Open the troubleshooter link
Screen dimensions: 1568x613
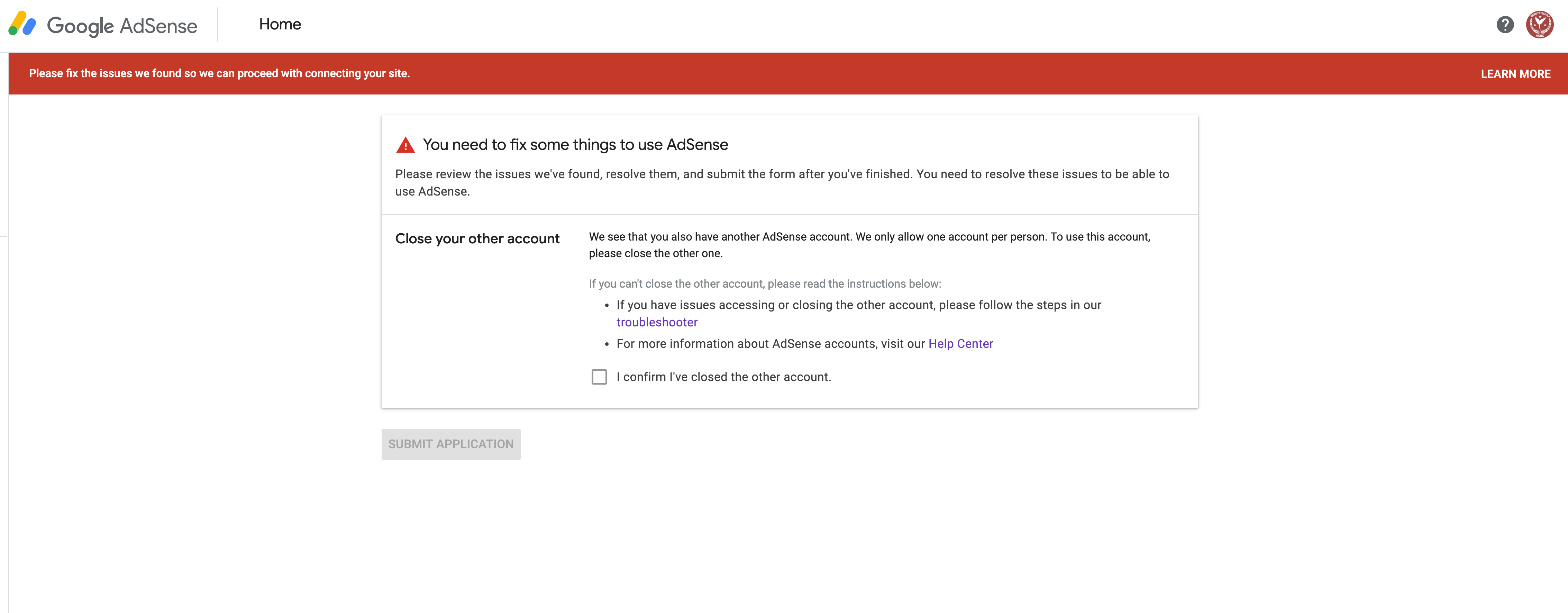[657, 322]
